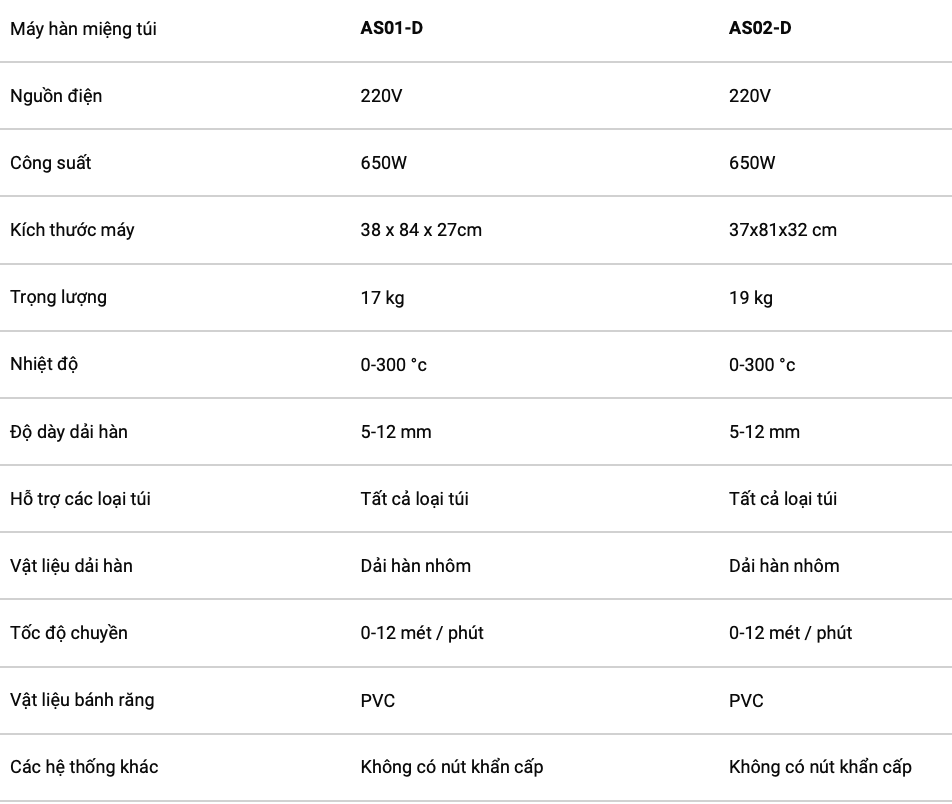This screenshot has width=952, height=804.
Task: Click the Nhiệt độ row label
Action: pos(44,364)
